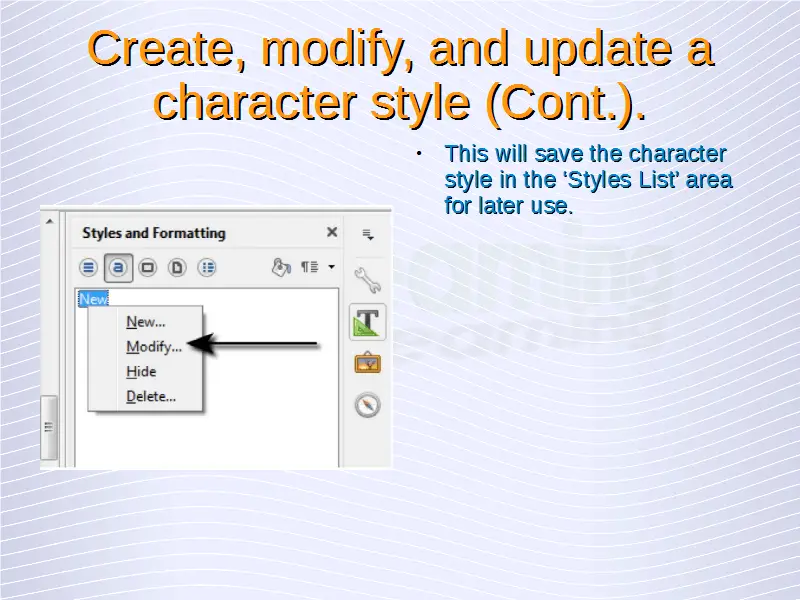Select Delete... from the context menu

tap(150, 396)
